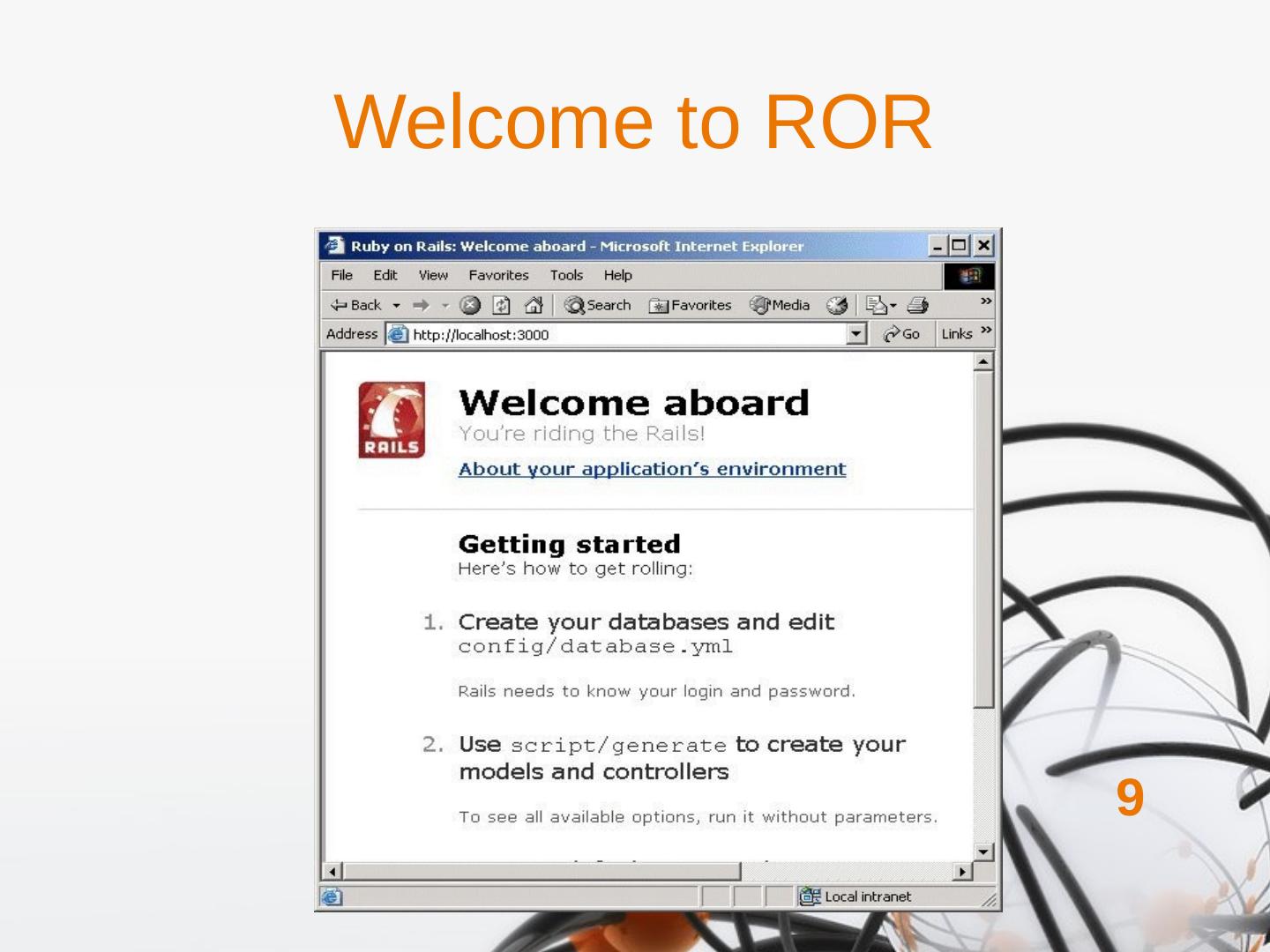This screenshot has height=952, width=1270.
Task: Click the "models and controllers" text
Action: pyautogui.click(x=594, y=772)
